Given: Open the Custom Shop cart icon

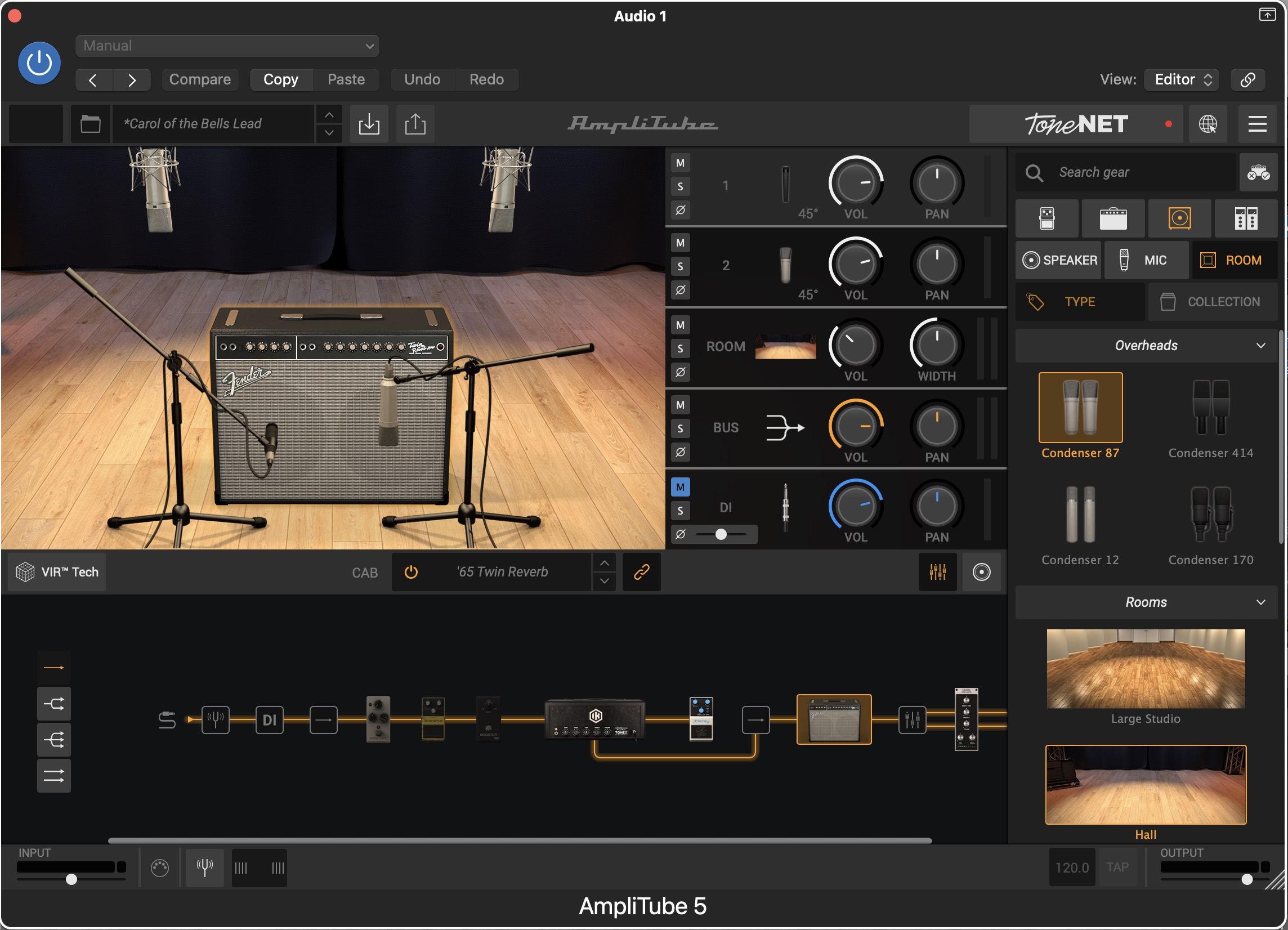Looking at the screenshot, I should click(x=1259, y=173).
